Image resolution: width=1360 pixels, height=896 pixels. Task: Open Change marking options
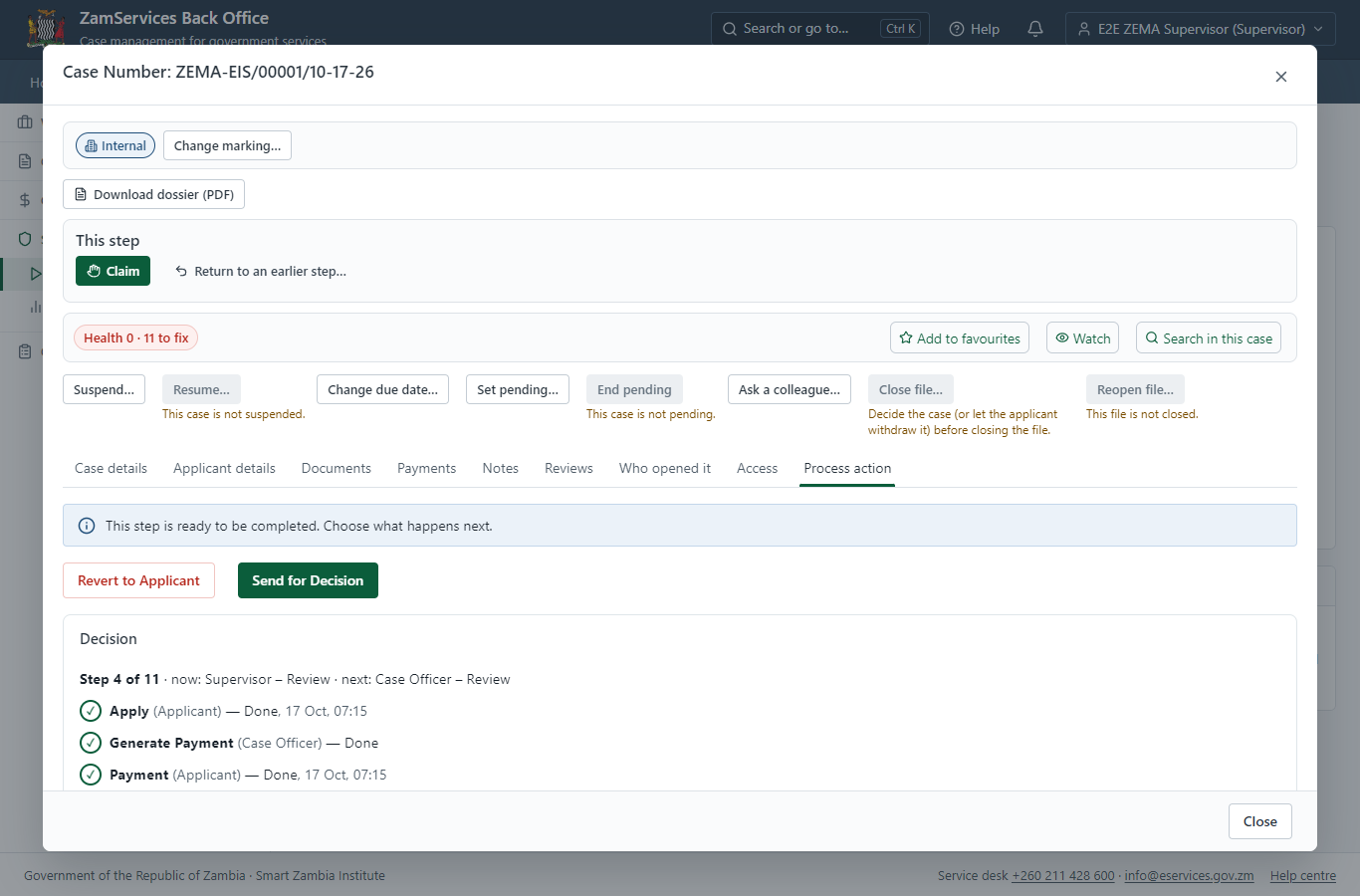click(227, 145)
